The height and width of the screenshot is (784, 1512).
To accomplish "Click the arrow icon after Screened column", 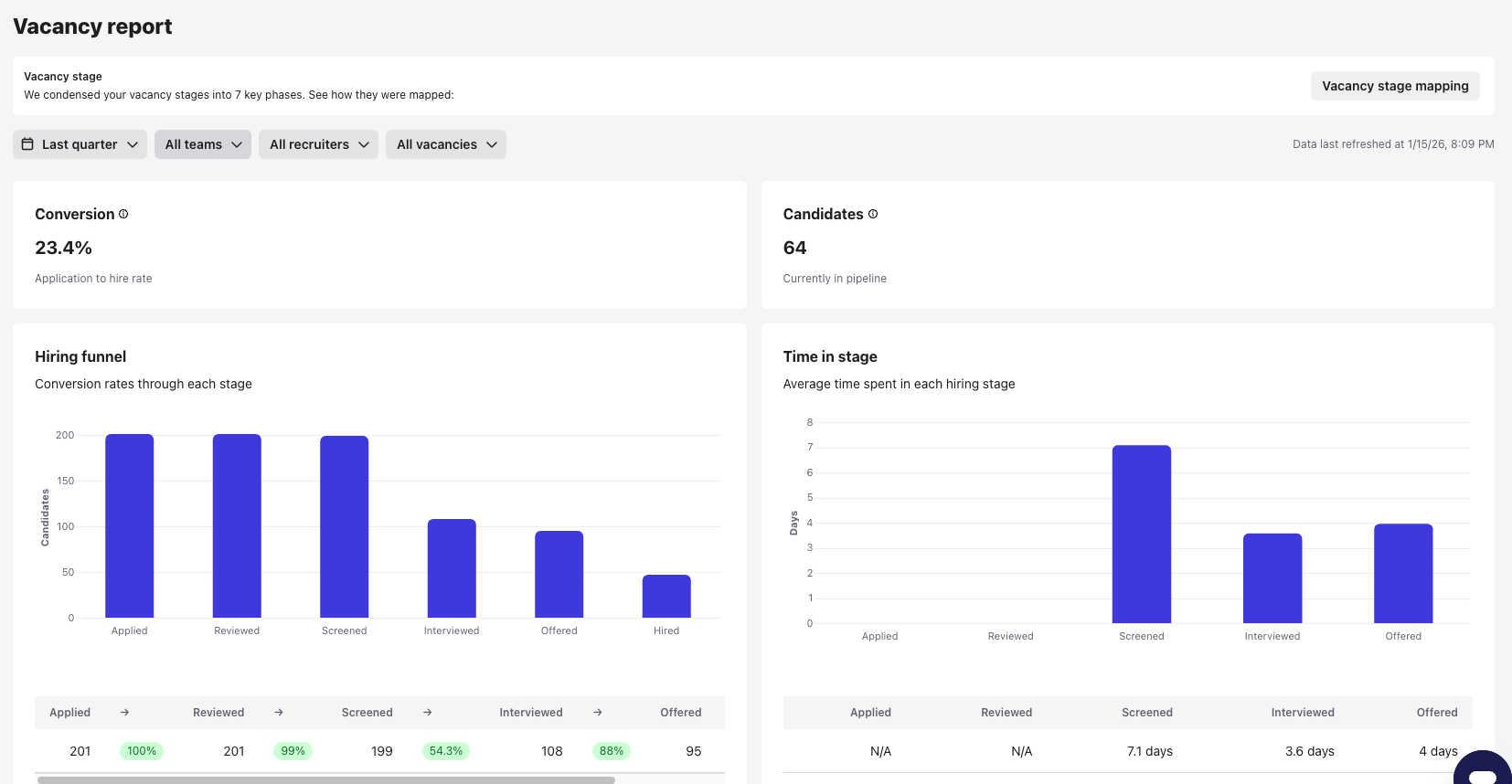I will pos(427,713).
